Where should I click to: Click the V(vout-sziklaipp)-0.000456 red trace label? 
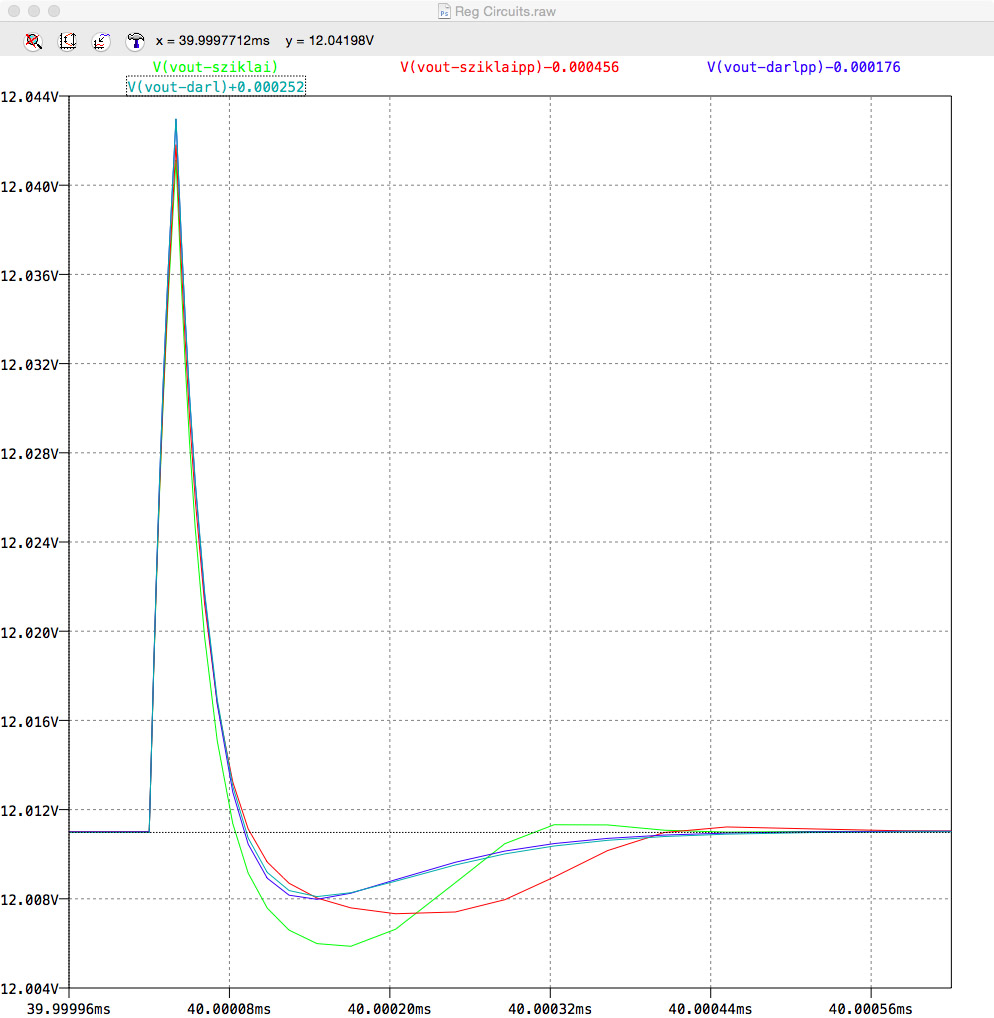[510, 67]
